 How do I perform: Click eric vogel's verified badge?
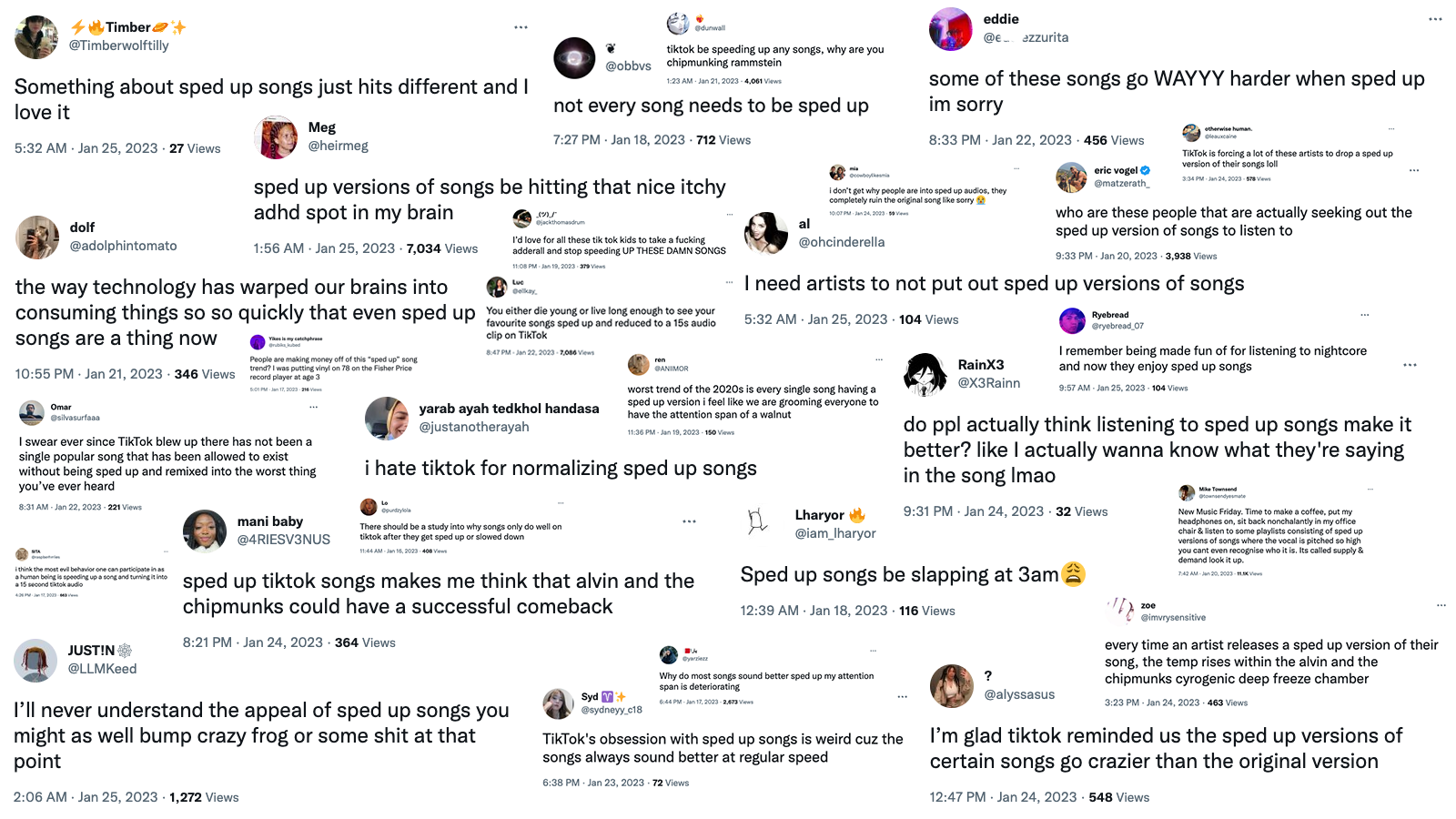[1148, 169]
